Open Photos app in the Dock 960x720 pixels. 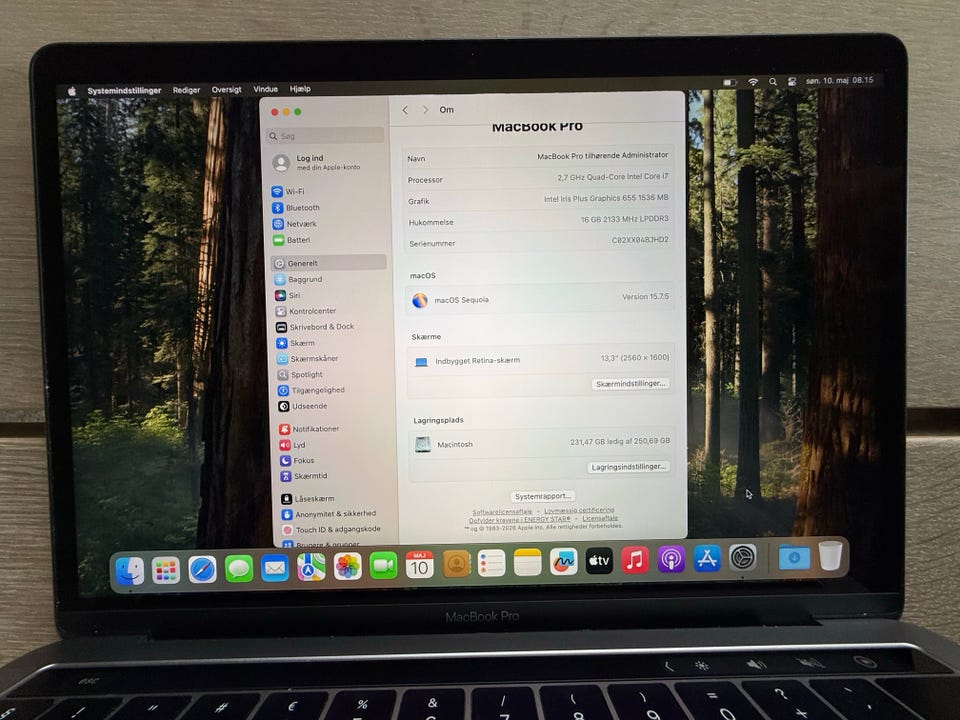pos(347,566)
